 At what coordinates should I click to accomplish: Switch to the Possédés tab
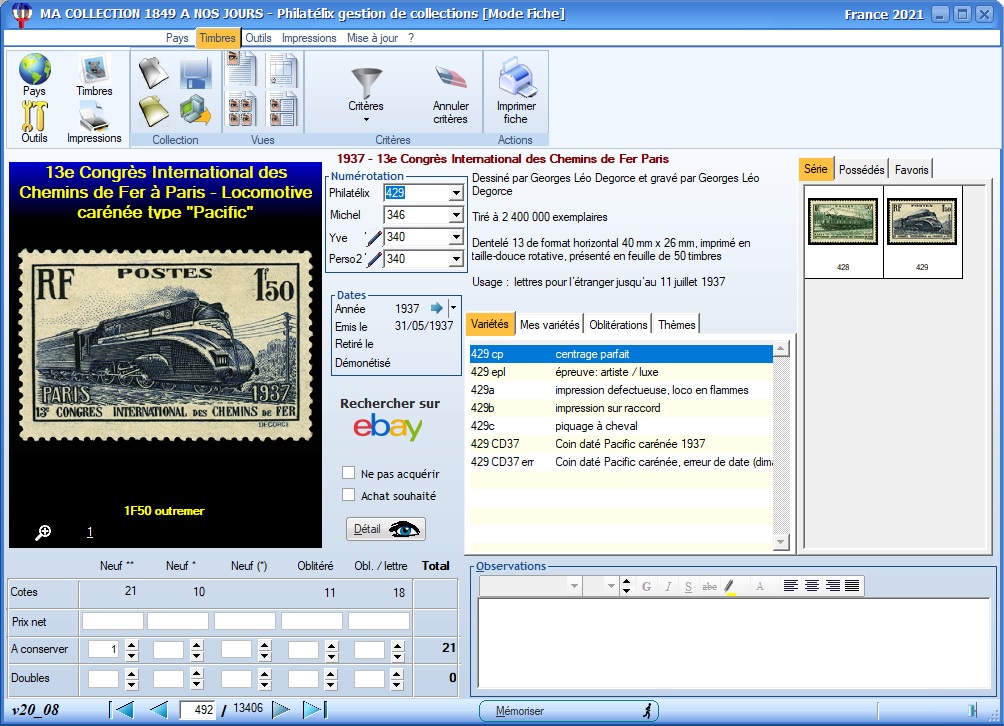pos(861,170)
